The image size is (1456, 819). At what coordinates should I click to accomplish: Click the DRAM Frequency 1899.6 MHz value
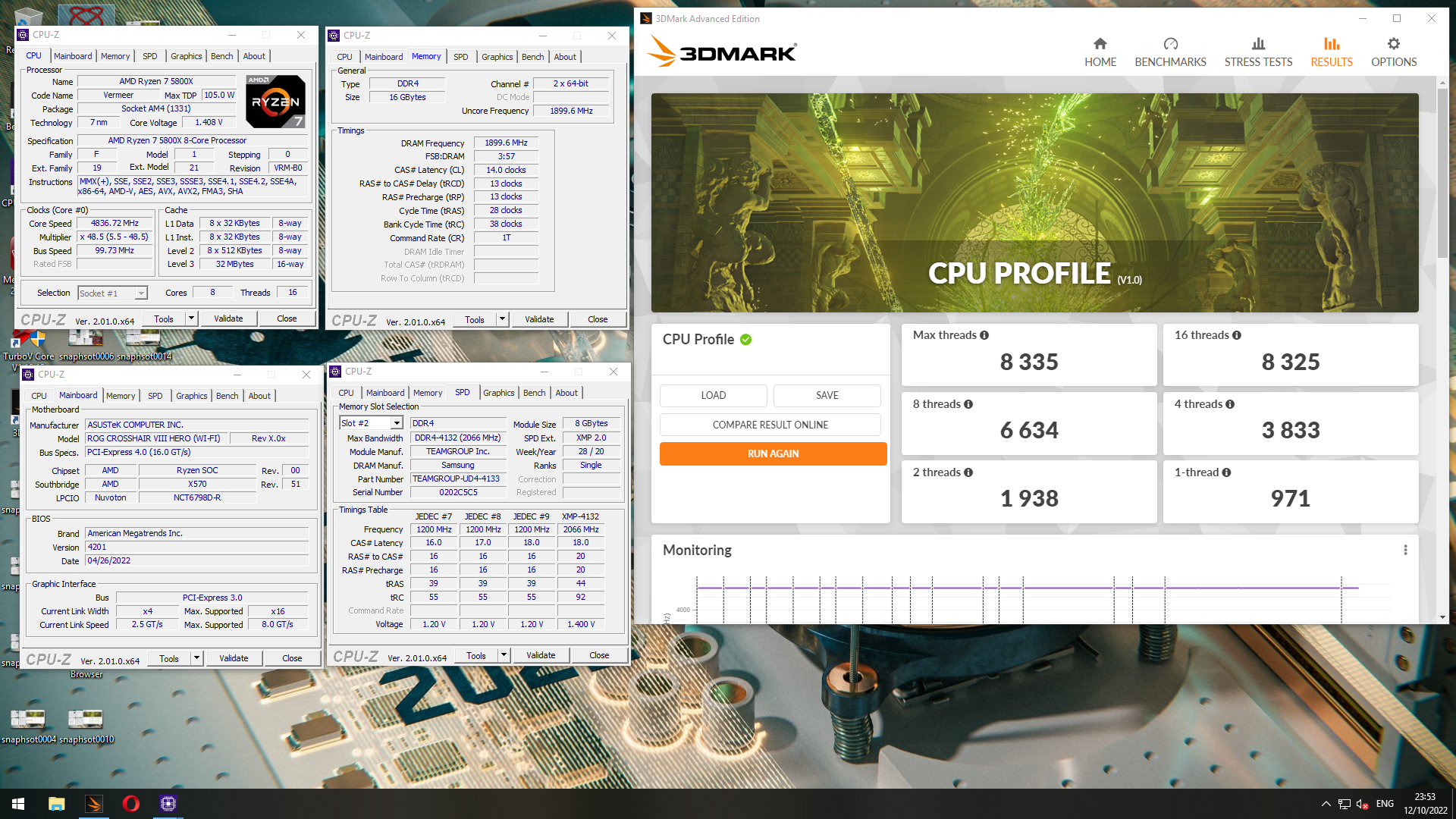click(x=506, y=143)
